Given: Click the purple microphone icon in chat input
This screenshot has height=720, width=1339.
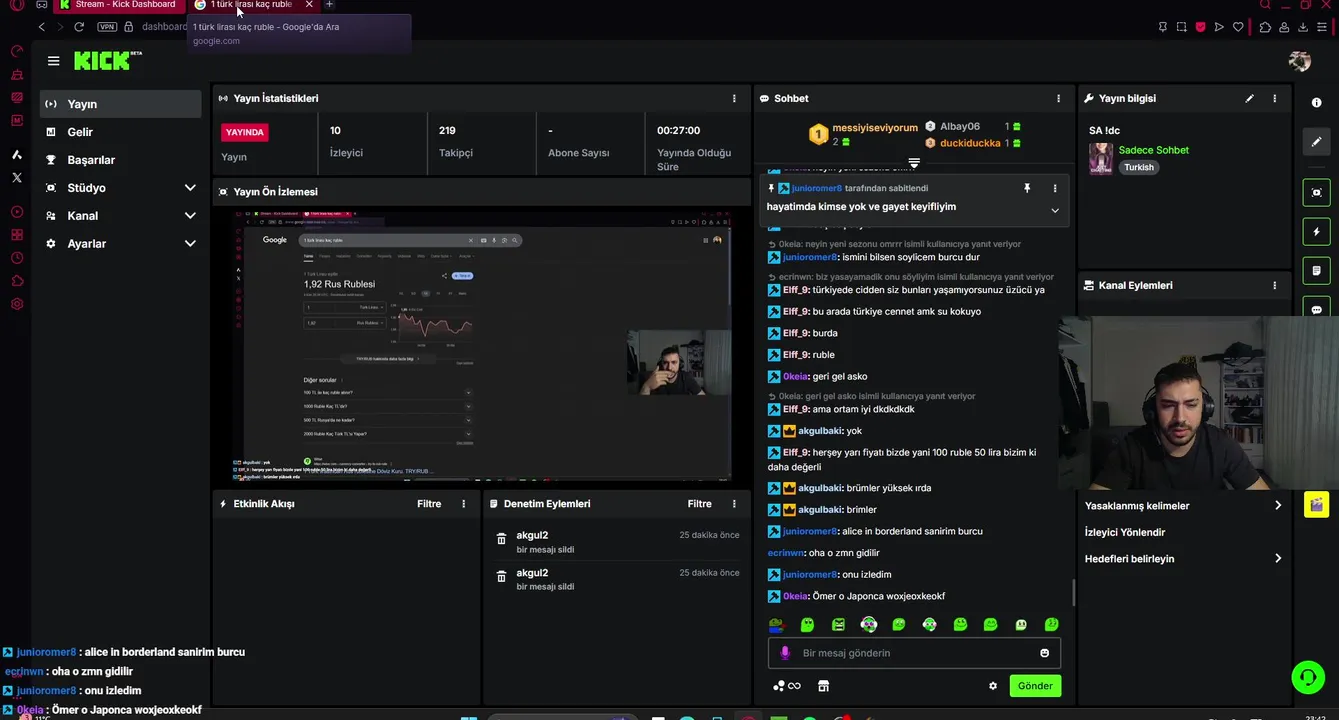Looking at the screenshot, I should [x=785, y=653].
